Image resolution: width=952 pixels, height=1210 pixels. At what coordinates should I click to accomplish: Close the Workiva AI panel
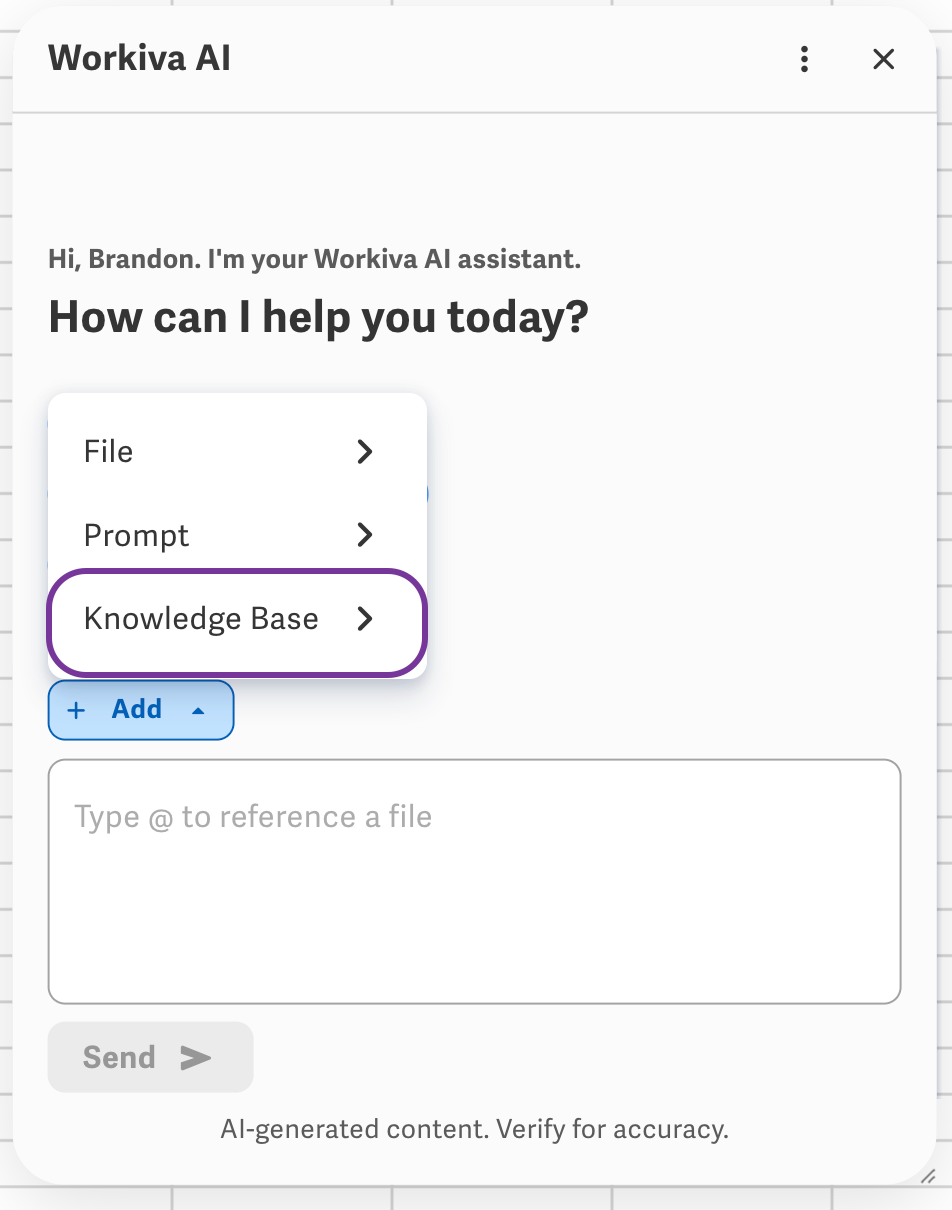pos(883,60)
